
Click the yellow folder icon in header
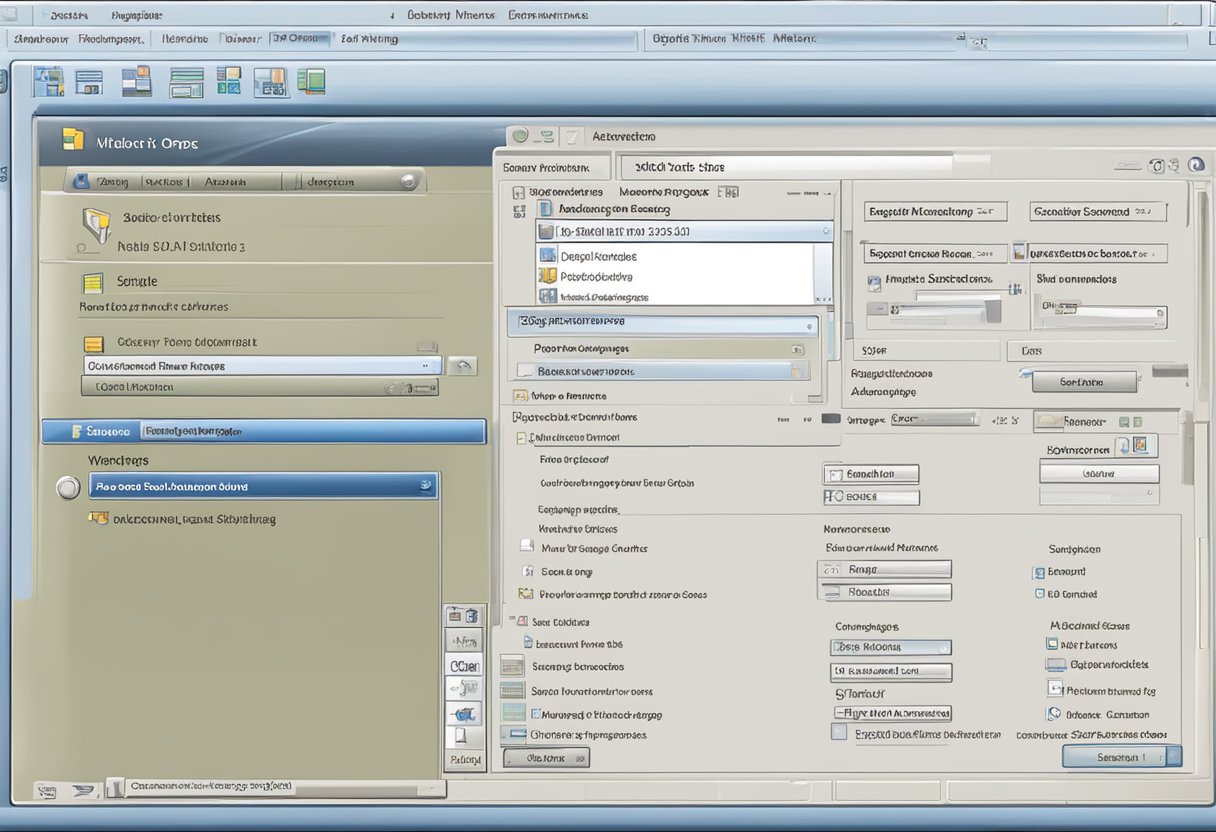[73, 140]
